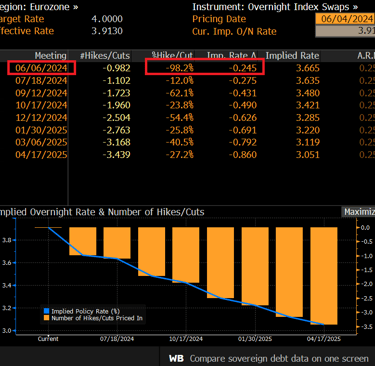Click the Current point on the chart axis
The height and width of the screenshot is (366, 375).
point(48,339)
